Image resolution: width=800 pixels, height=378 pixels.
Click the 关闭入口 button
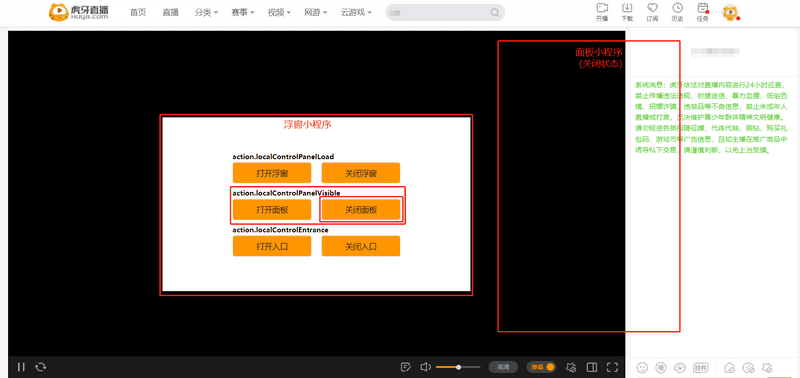coord(361,246)
